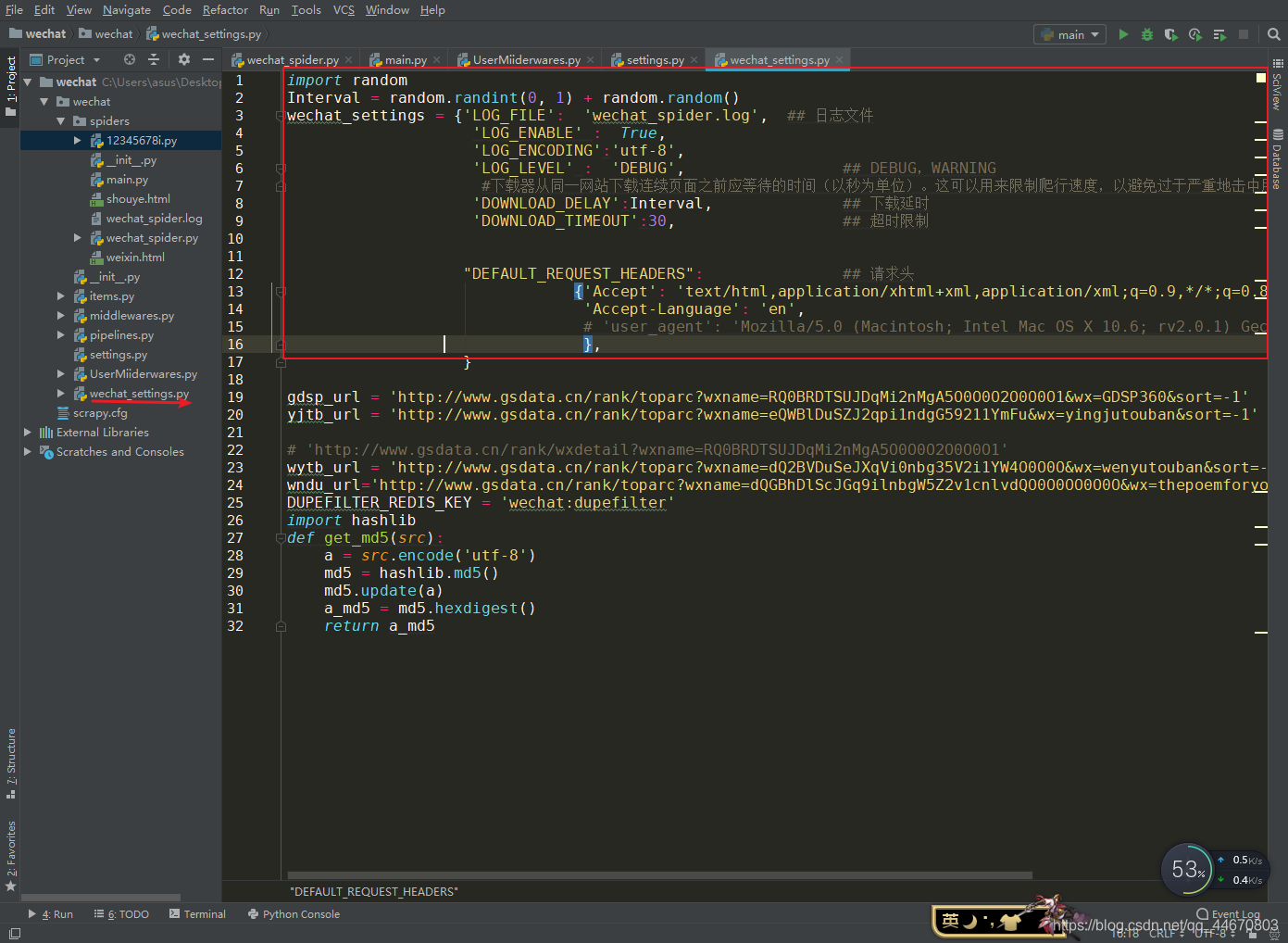1288x943 pixels.
Task: Run the main configuration
Action: (1123, 34)
